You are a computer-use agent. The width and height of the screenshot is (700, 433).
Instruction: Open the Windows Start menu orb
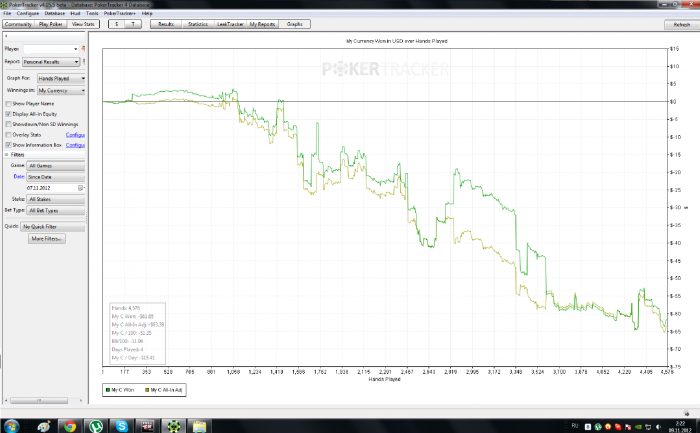(11, 426)
